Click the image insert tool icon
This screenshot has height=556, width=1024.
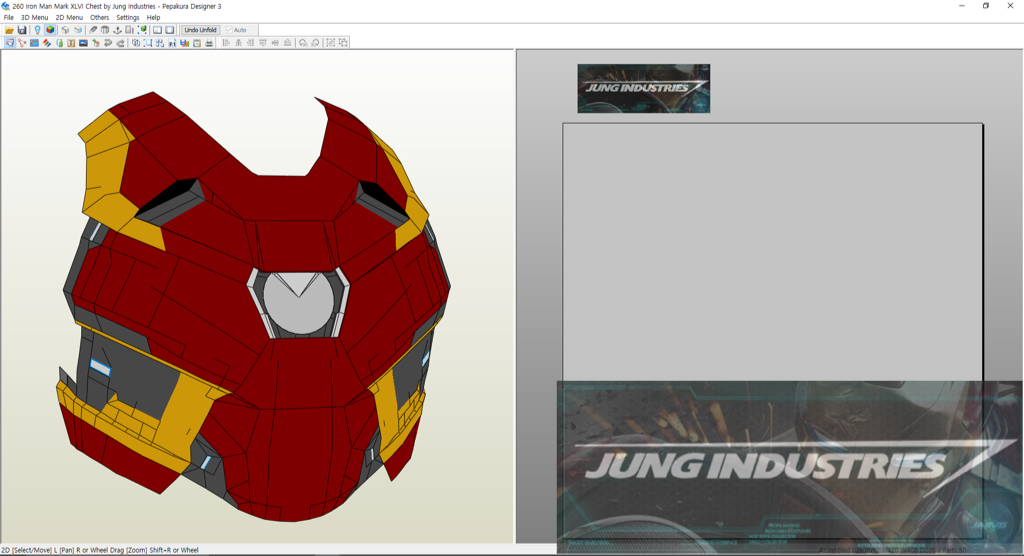coord(83,43)
